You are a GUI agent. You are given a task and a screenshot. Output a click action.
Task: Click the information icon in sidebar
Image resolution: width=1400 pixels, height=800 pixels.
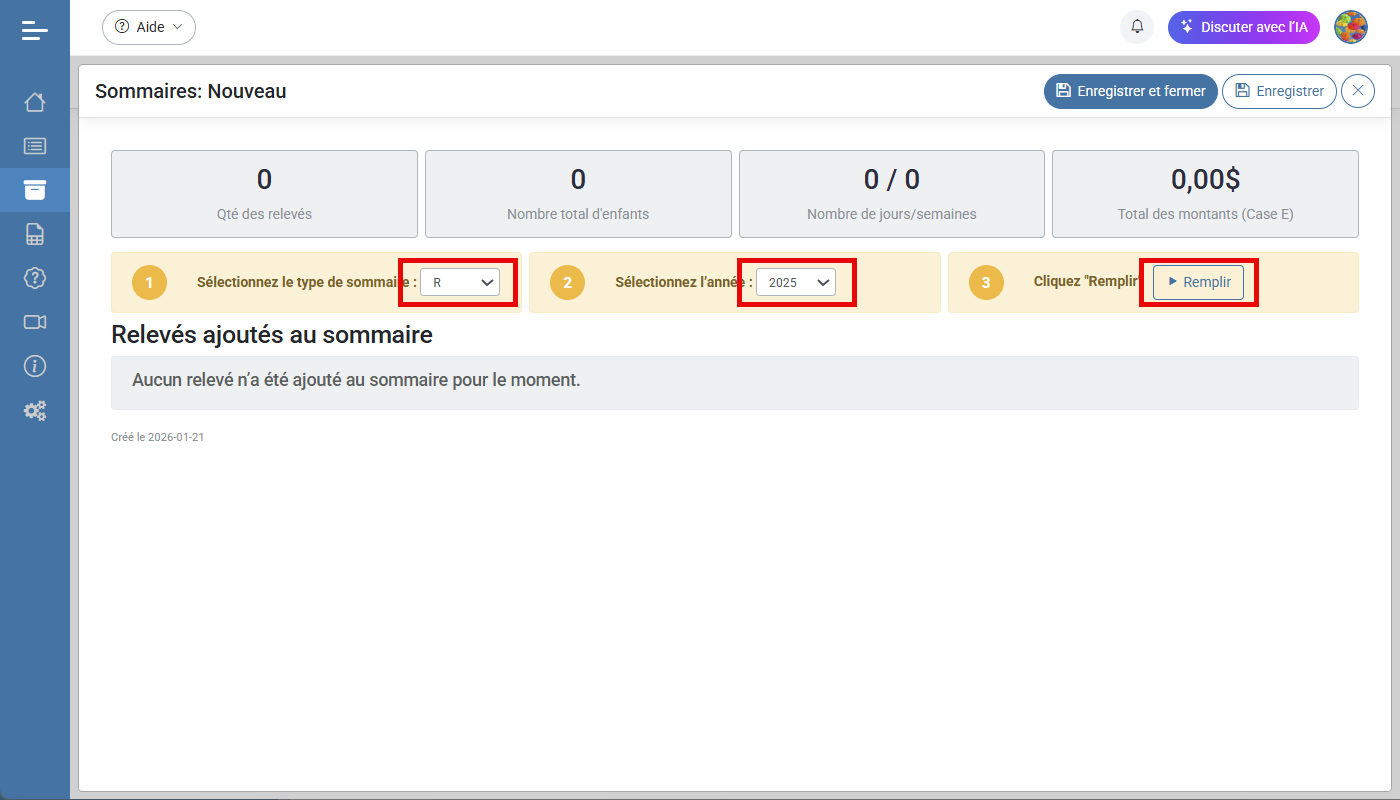coord(35,366)
